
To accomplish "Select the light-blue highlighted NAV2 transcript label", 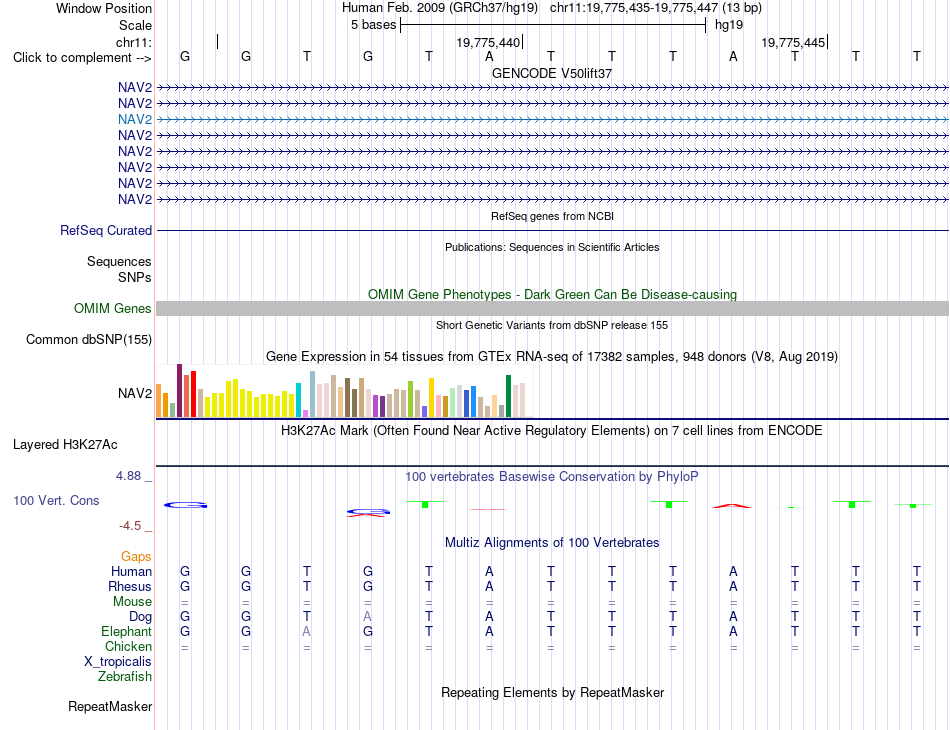I will (135, 119).
